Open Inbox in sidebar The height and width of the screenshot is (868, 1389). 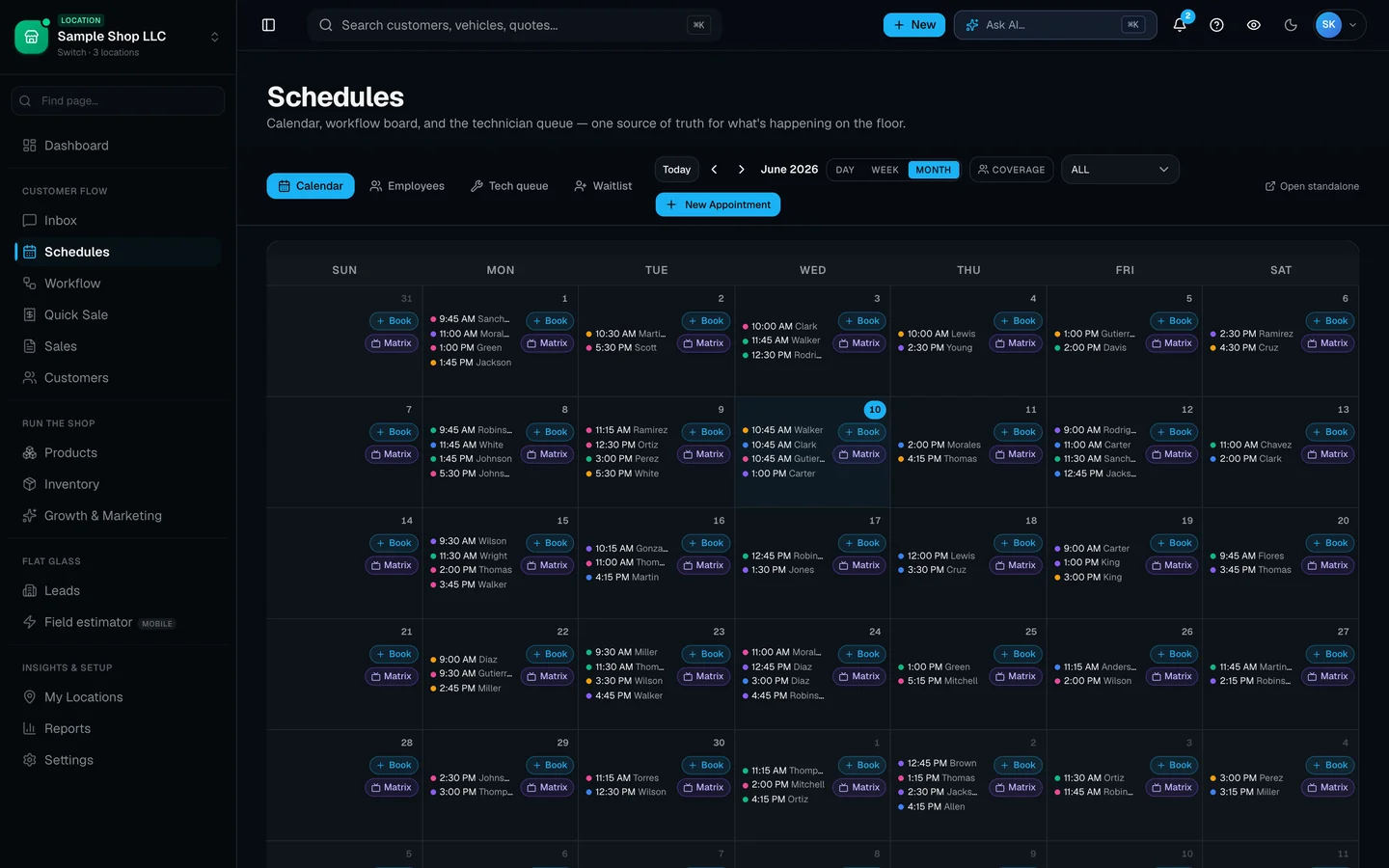click(x=118, y=221)
